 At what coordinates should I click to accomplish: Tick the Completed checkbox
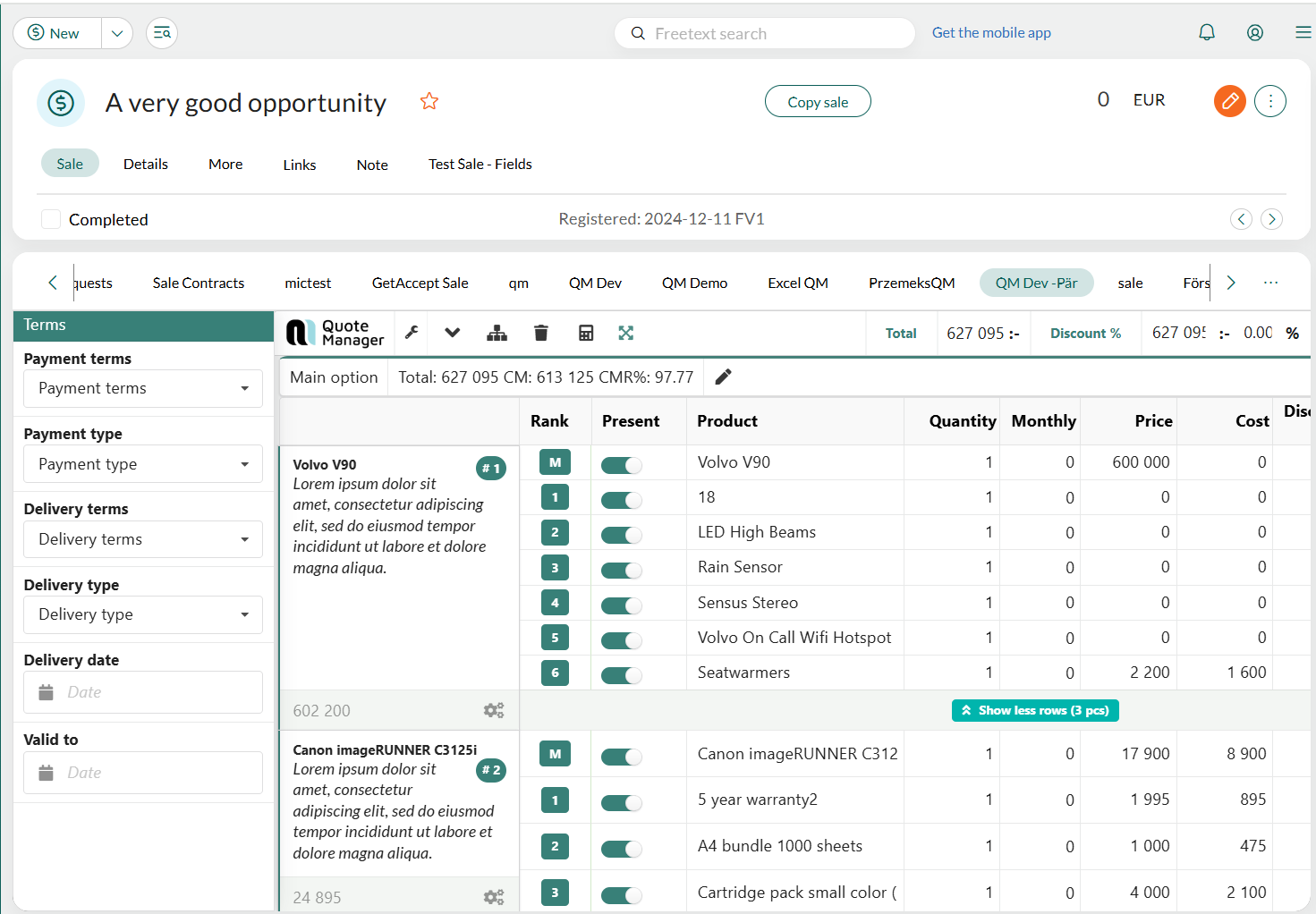51,219
